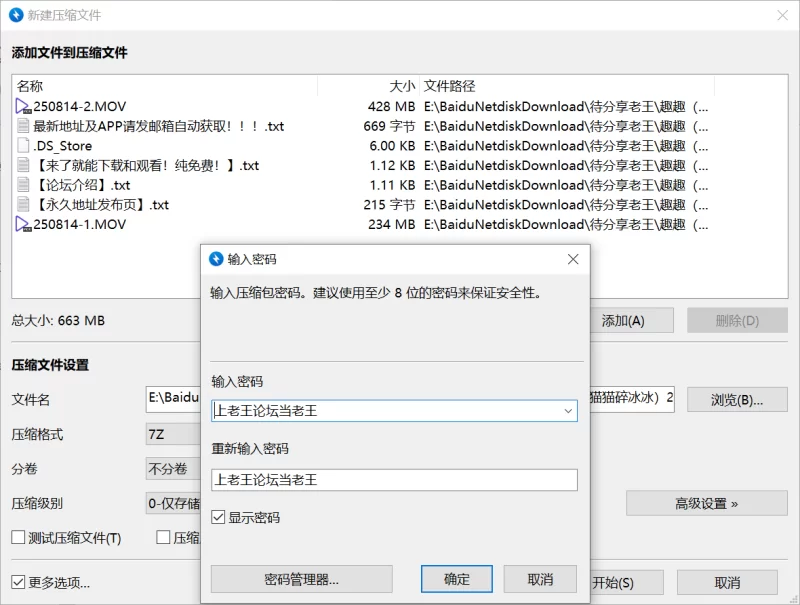Viewport: 800px width, 605px height.
Task: Click the text file icon of 【论坛介绍】.txt
Action: 21,184
